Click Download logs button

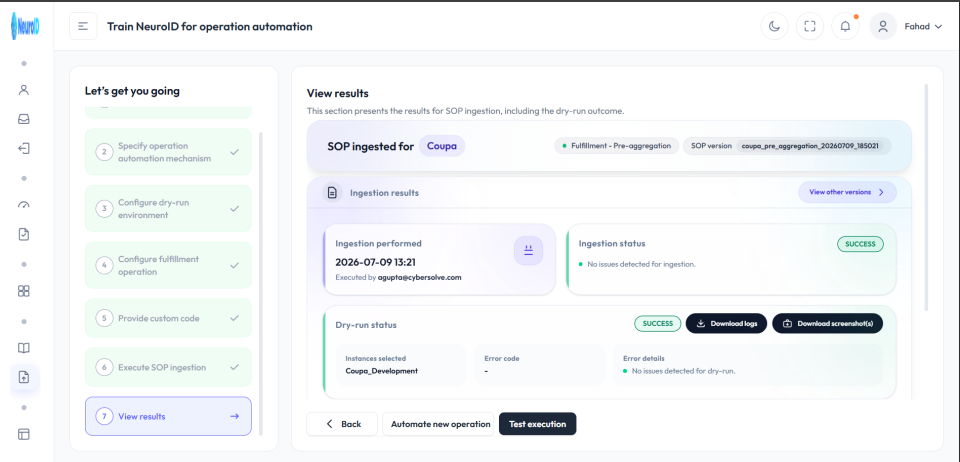pos(726,323)
